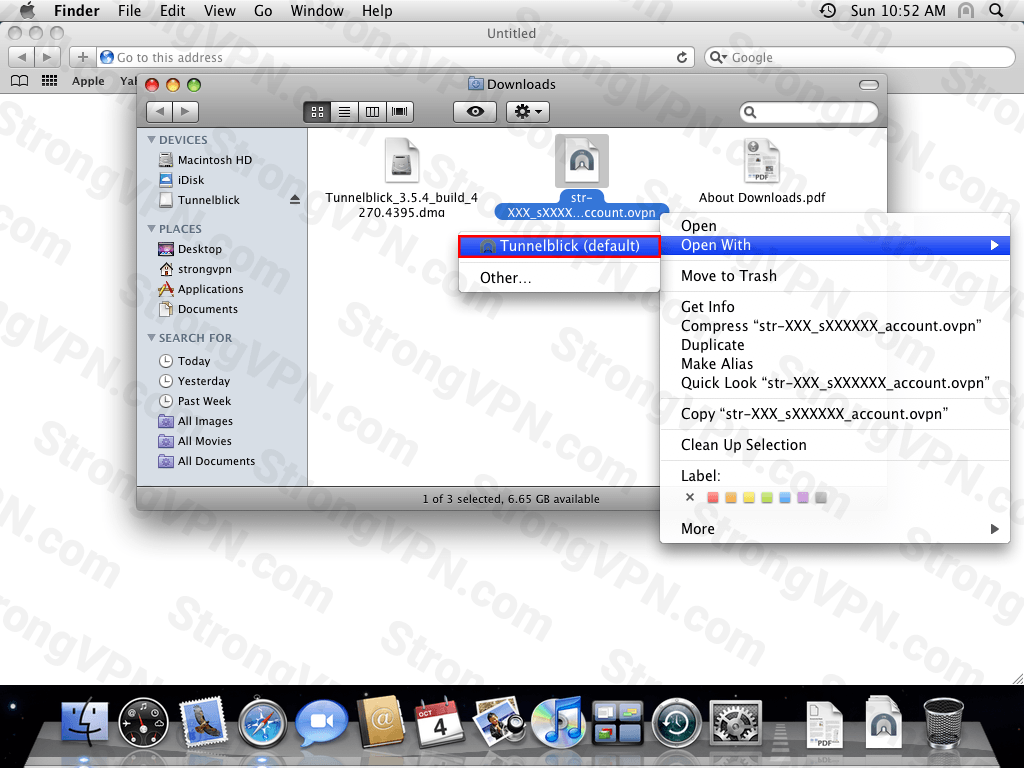Apply the purple label color

(803, 498)
